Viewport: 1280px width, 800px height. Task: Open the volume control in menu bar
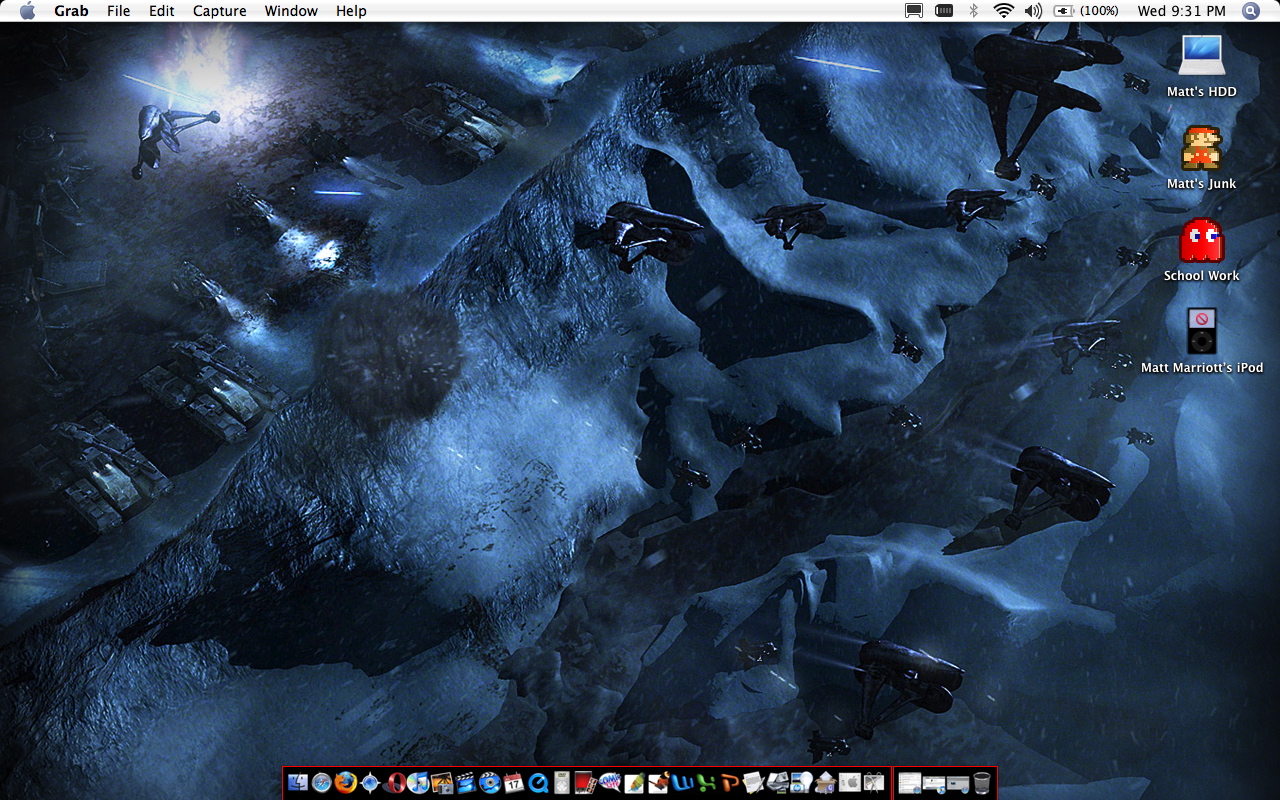coord(1033,11)
